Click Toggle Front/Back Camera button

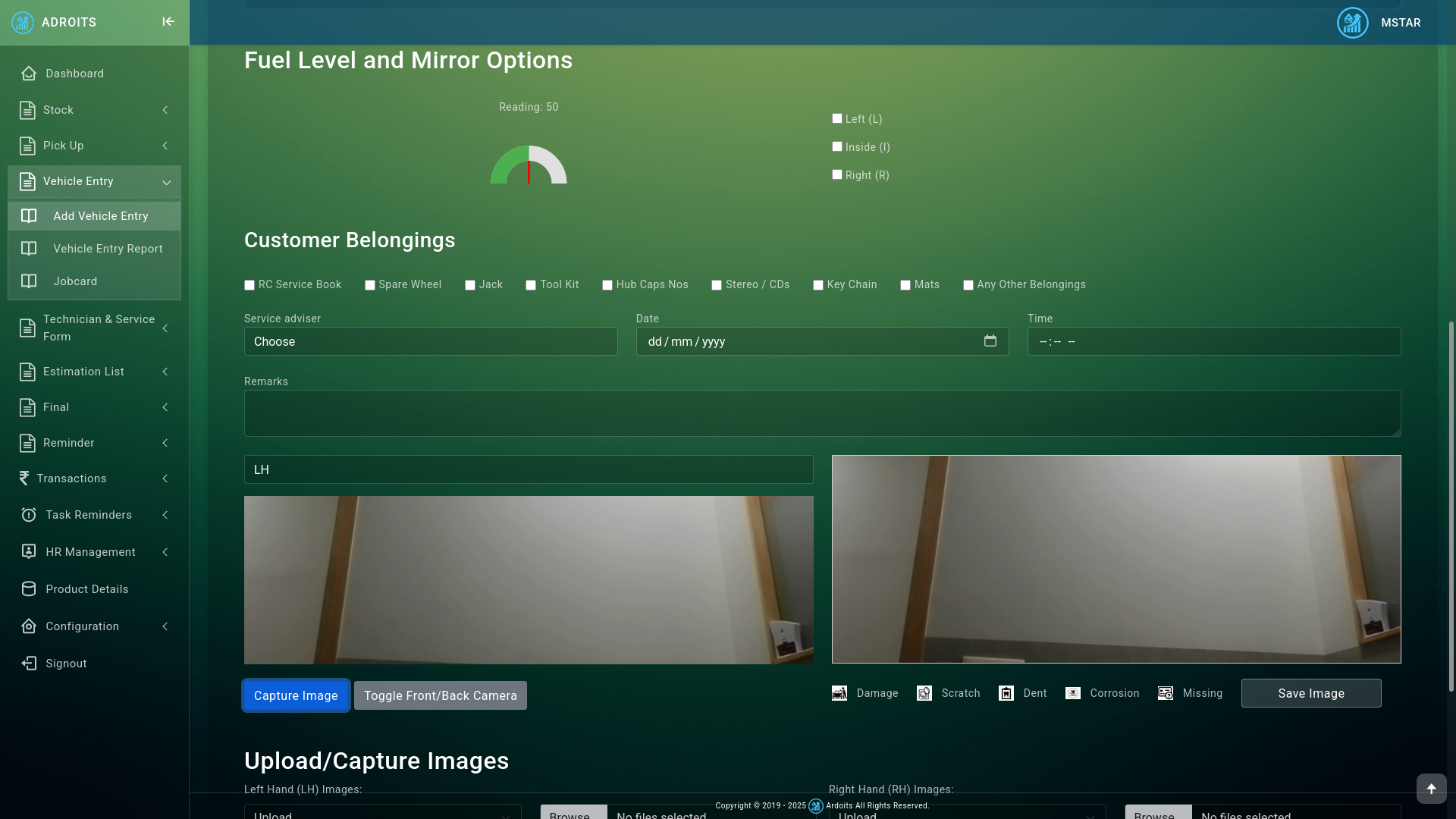point(440,695)
